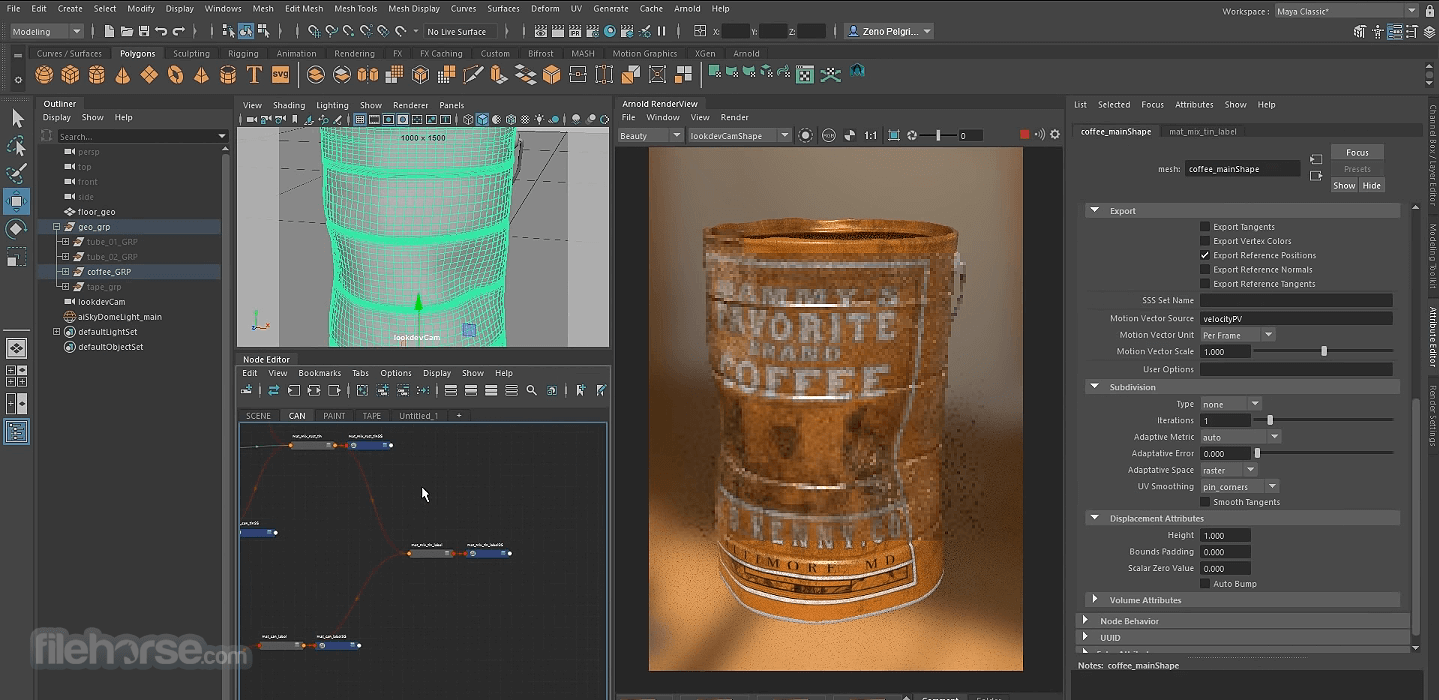Select the arrow Select tool in toolbox
1439x700 pixels.
click(17, 118)
